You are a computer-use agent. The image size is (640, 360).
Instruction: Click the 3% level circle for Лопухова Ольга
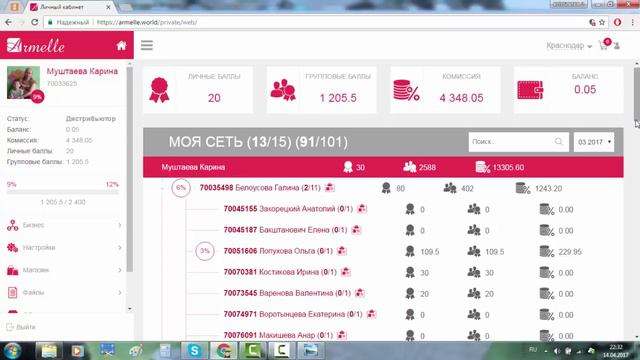pyautogui.click(x=204, y=251)
